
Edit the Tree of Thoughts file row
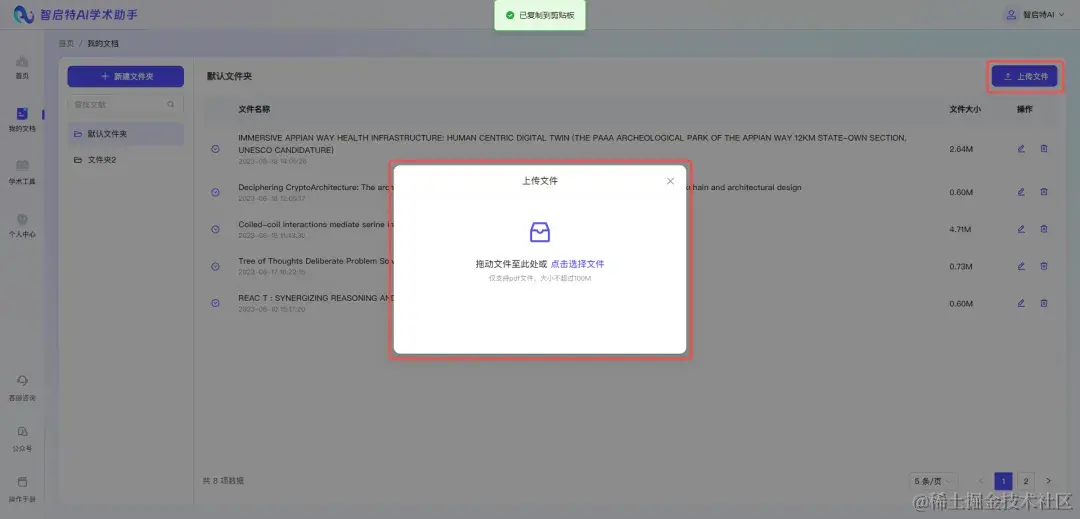(x=1021, y=266)
